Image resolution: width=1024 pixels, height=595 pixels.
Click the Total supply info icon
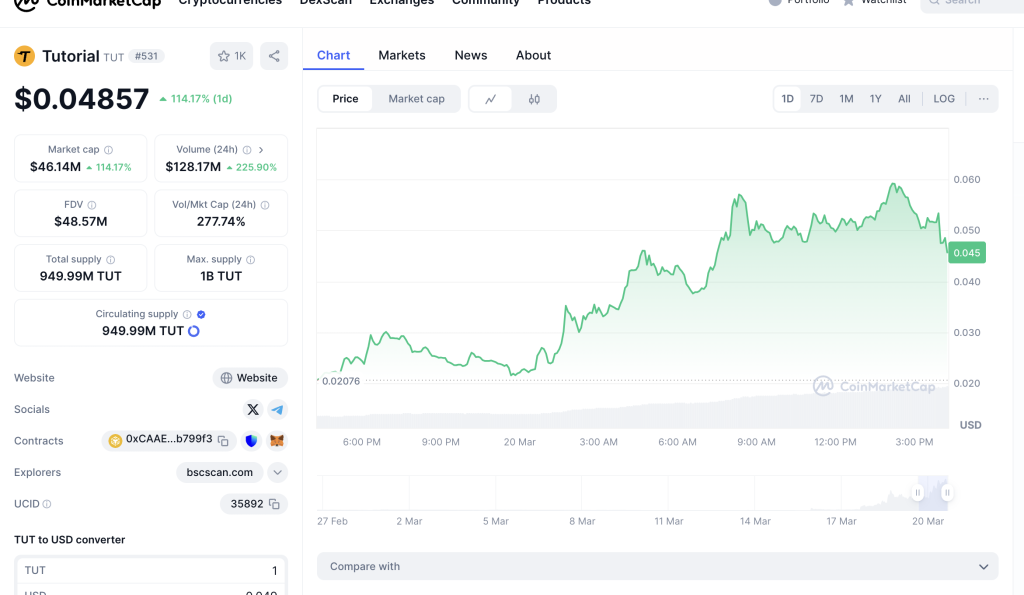110,259
